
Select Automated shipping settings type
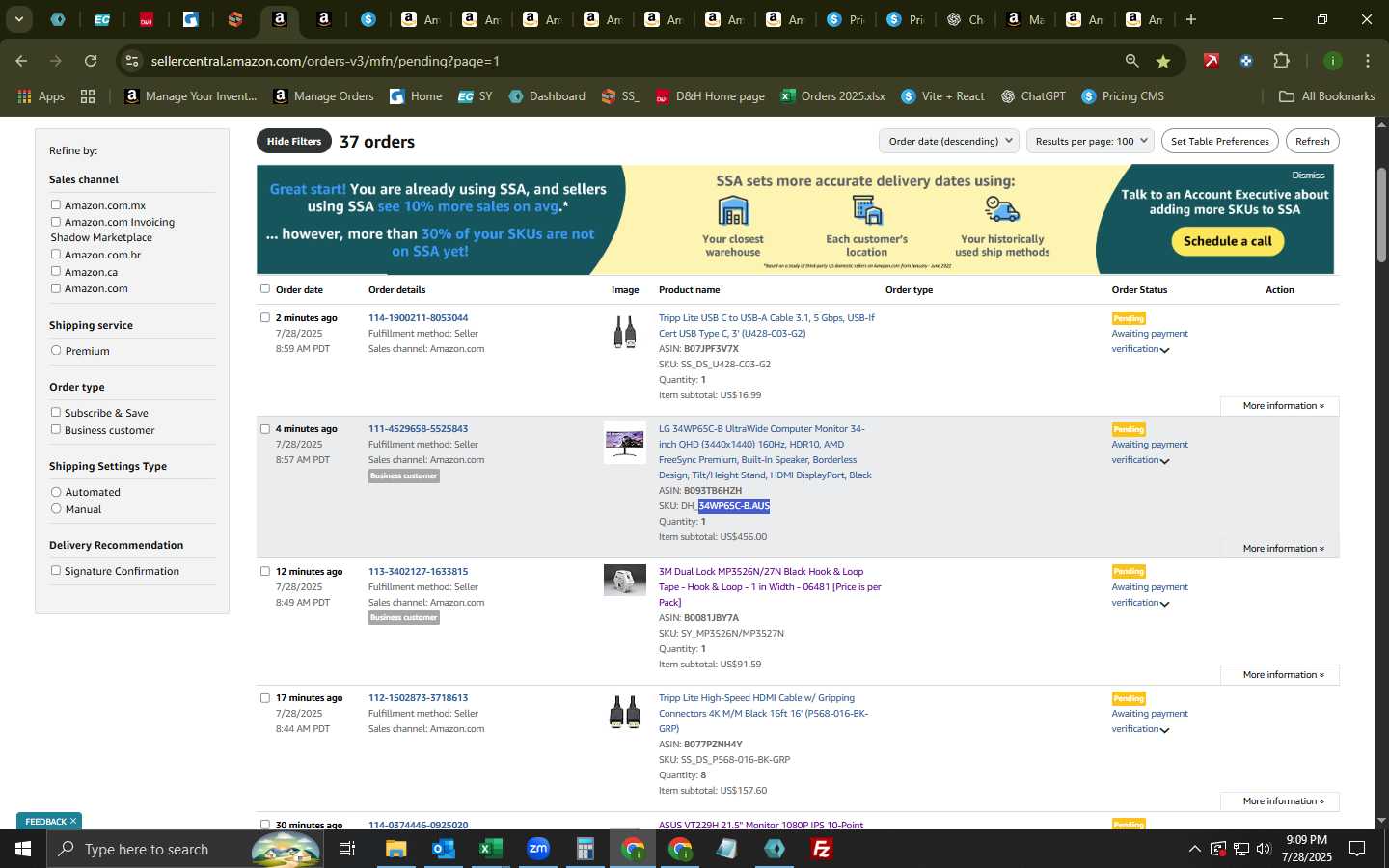[x=56, y=492]
